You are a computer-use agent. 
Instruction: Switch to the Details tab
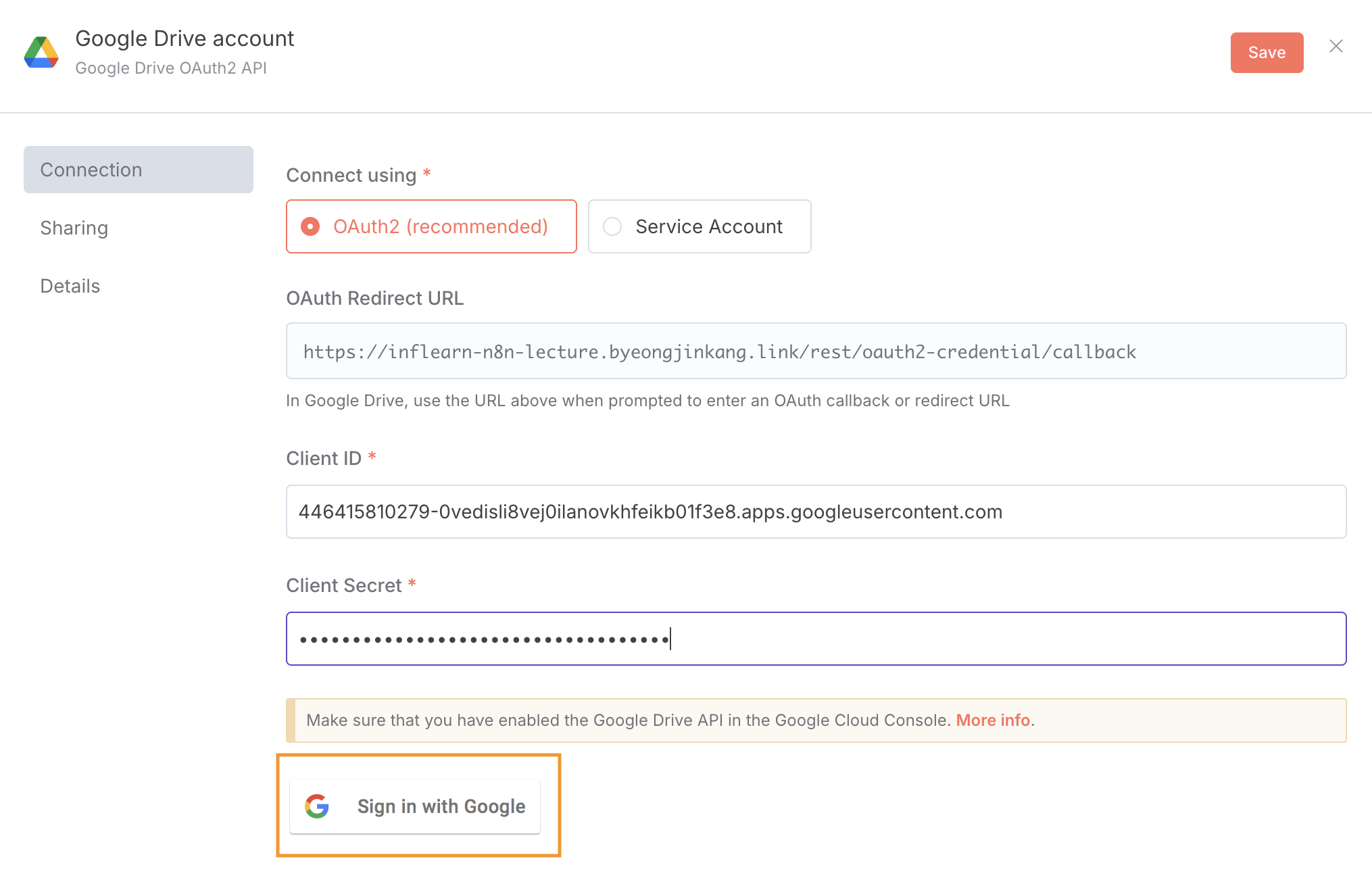70,286
